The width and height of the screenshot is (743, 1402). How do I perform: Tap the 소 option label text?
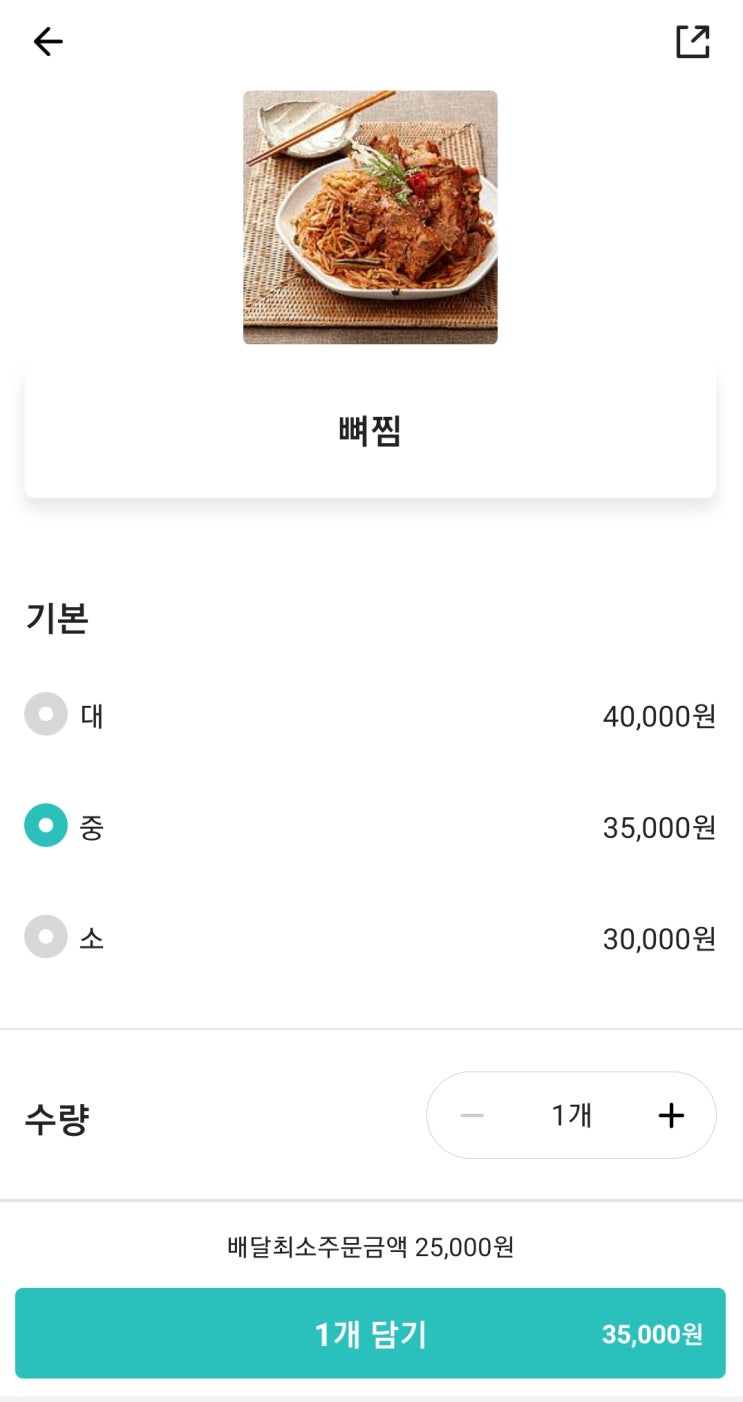point(92,938)
